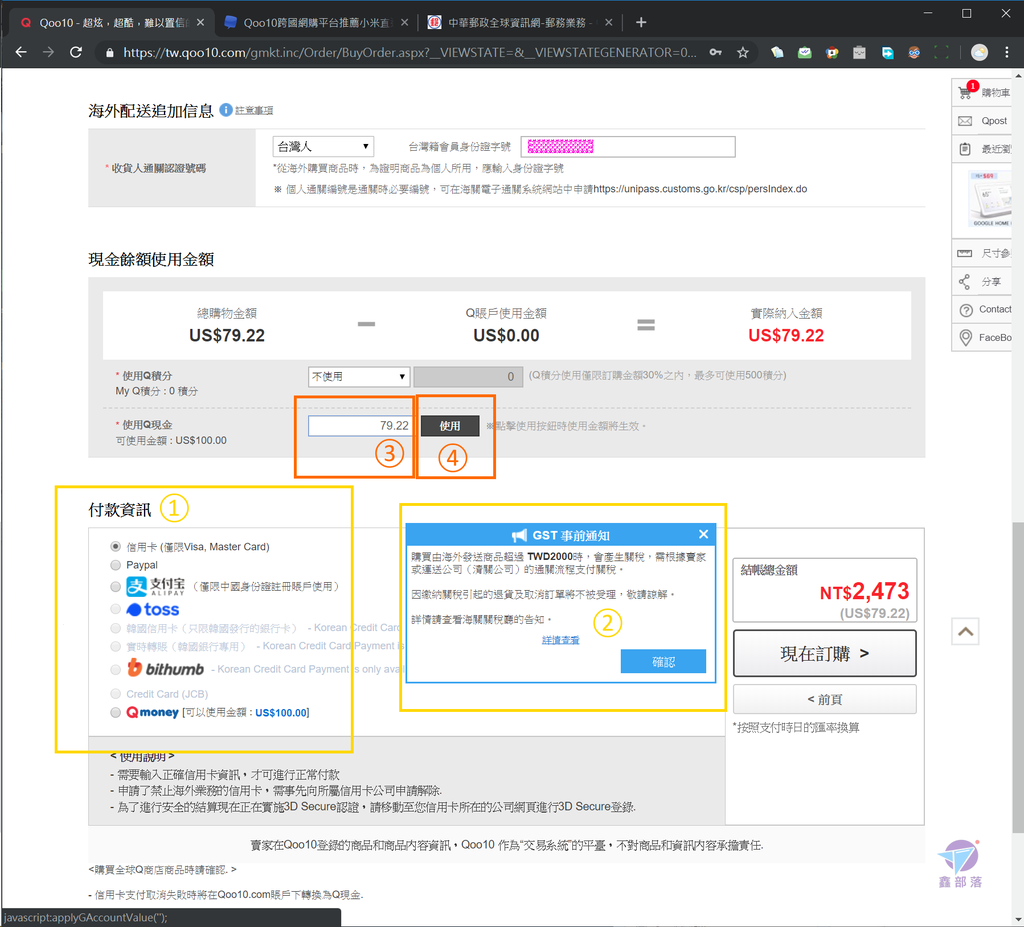This screenshot has width=1024, height=927.
Task: Open the green envelope mail extension
Action: [x=805, y=52]
